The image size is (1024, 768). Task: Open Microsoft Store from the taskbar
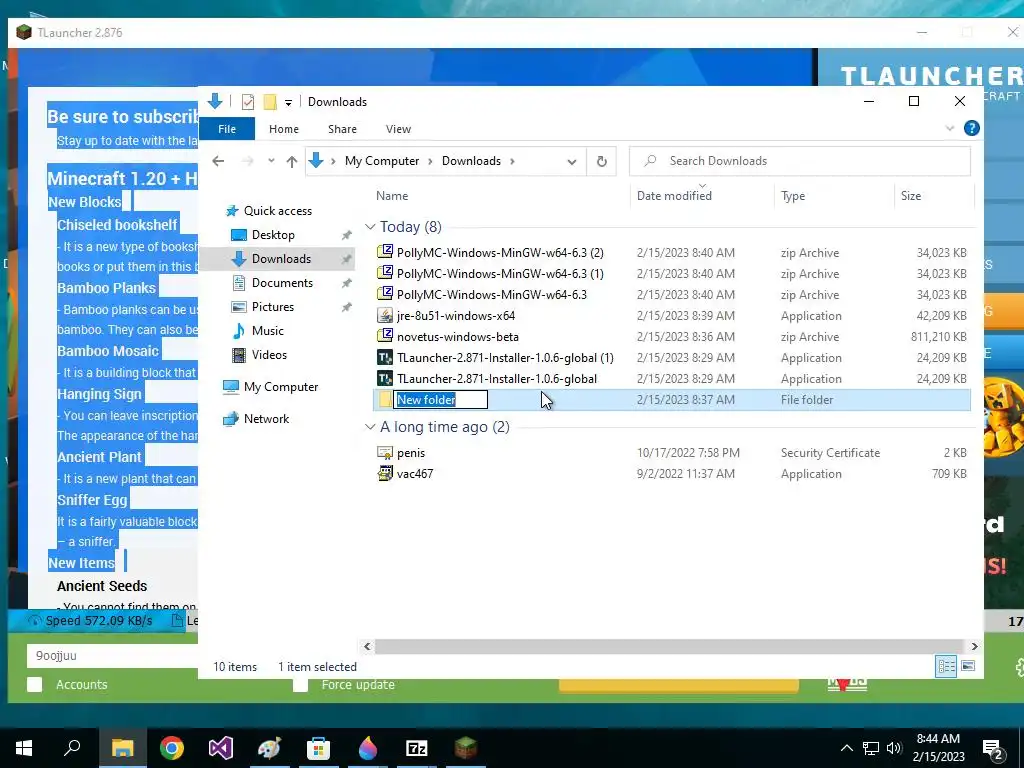[319, 748]
